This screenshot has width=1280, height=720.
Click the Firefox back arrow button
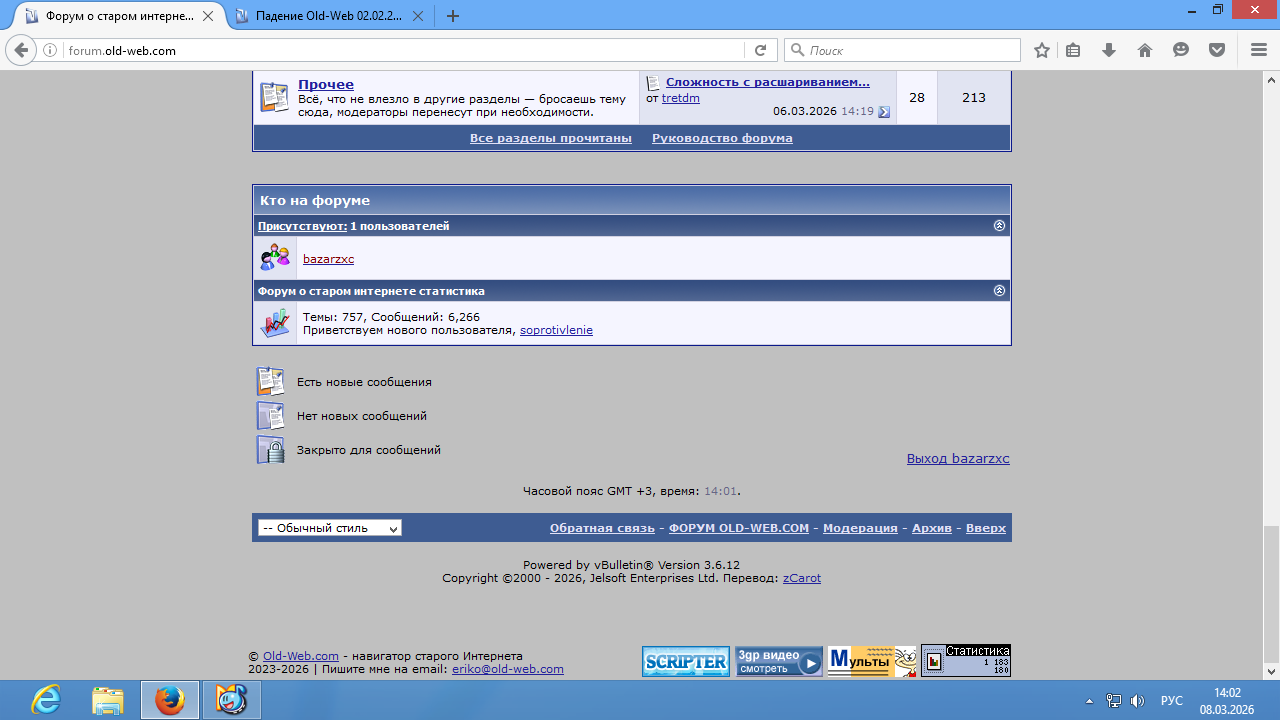tap(21, 50)
